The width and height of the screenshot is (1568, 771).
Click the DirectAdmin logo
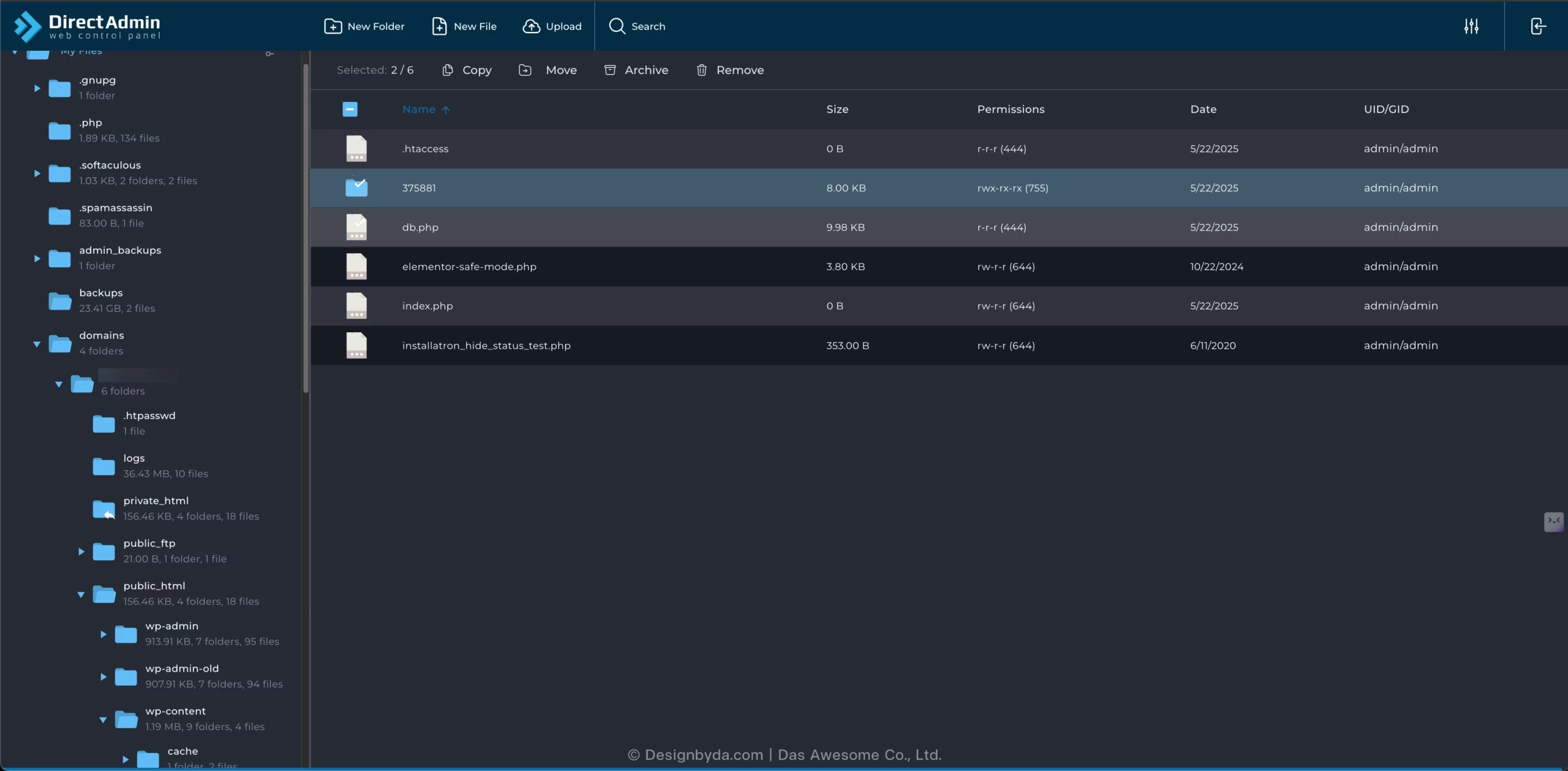[87, 26]
